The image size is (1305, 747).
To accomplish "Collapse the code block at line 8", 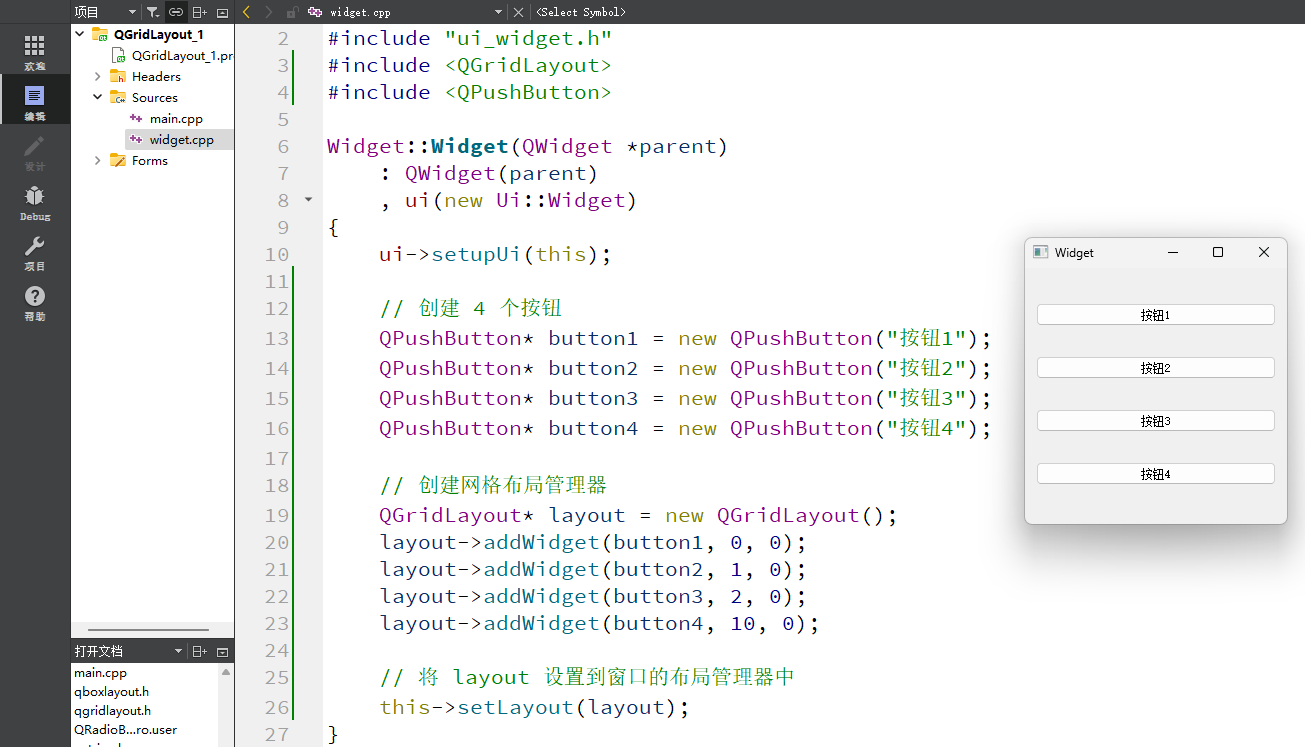I will pyautogui.click(x=307, y=199).
